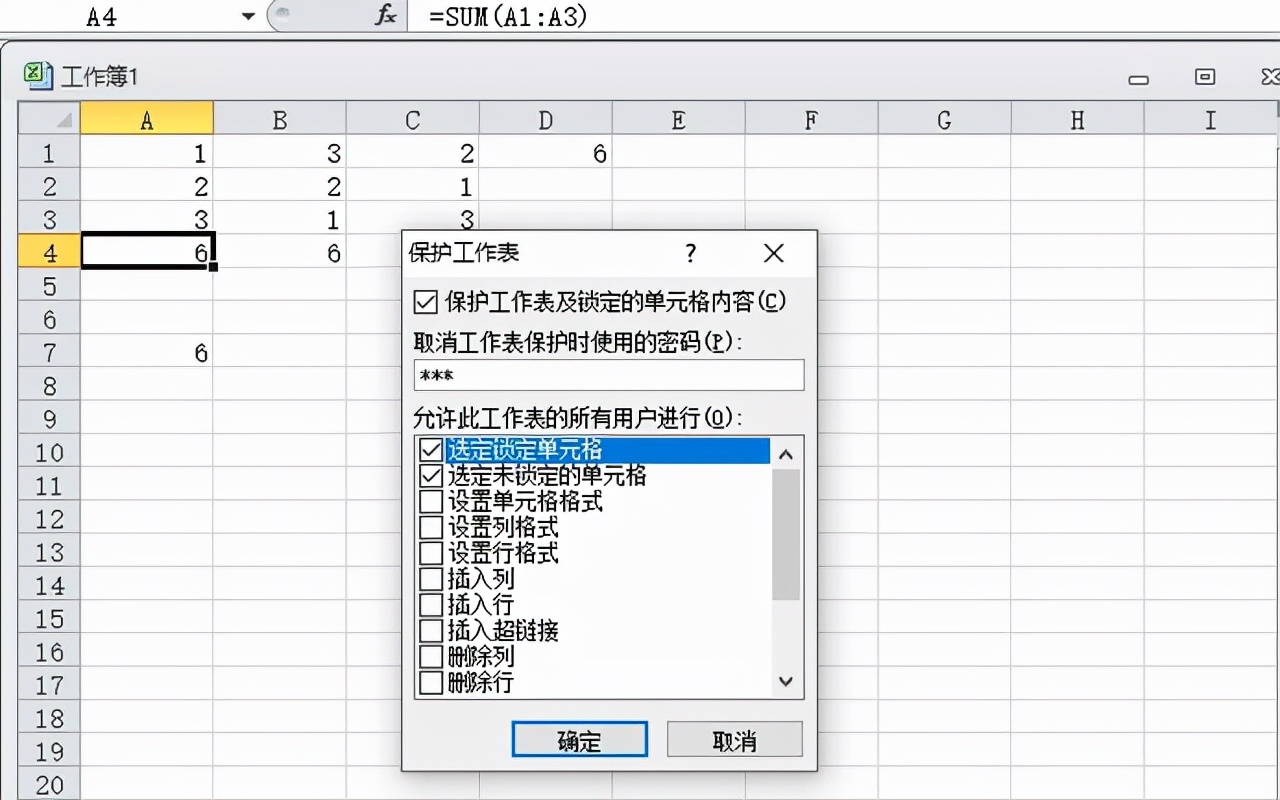Select column A header
The width and height of the screenshot is (1280, 800).
click(x=147, y=120)
